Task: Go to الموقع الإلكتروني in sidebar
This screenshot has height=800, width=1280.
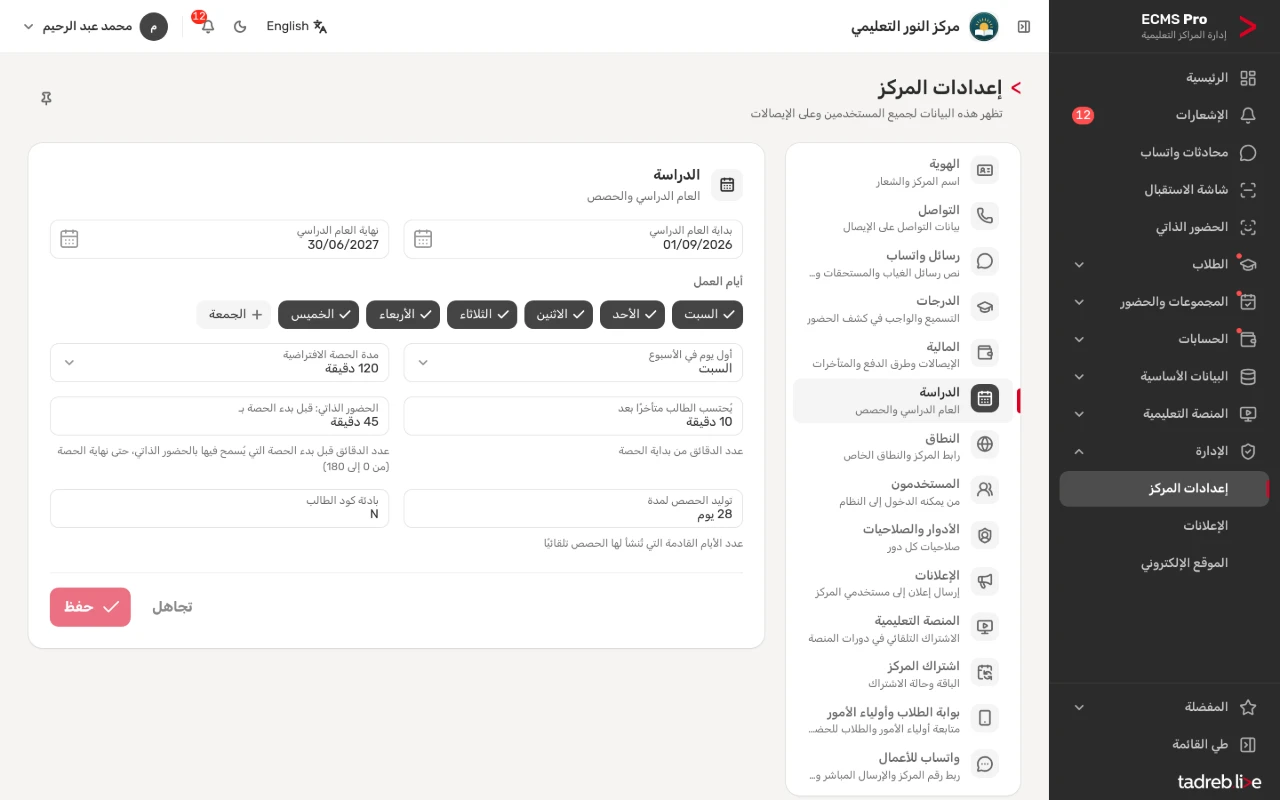Action: pos(1164,563)
